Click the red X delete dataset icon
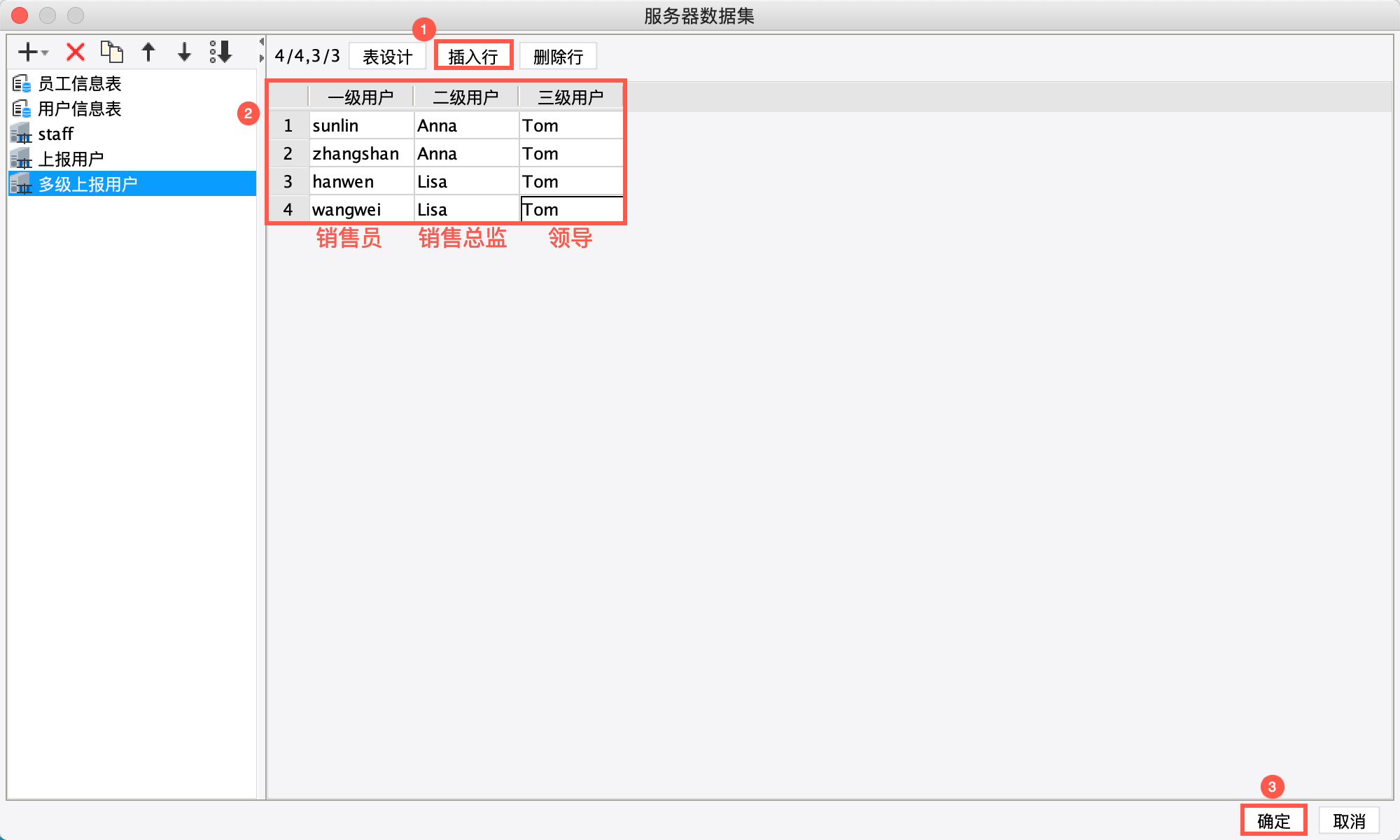The height and width of the screenshot is (840, 1400). (x=76, y=52)
